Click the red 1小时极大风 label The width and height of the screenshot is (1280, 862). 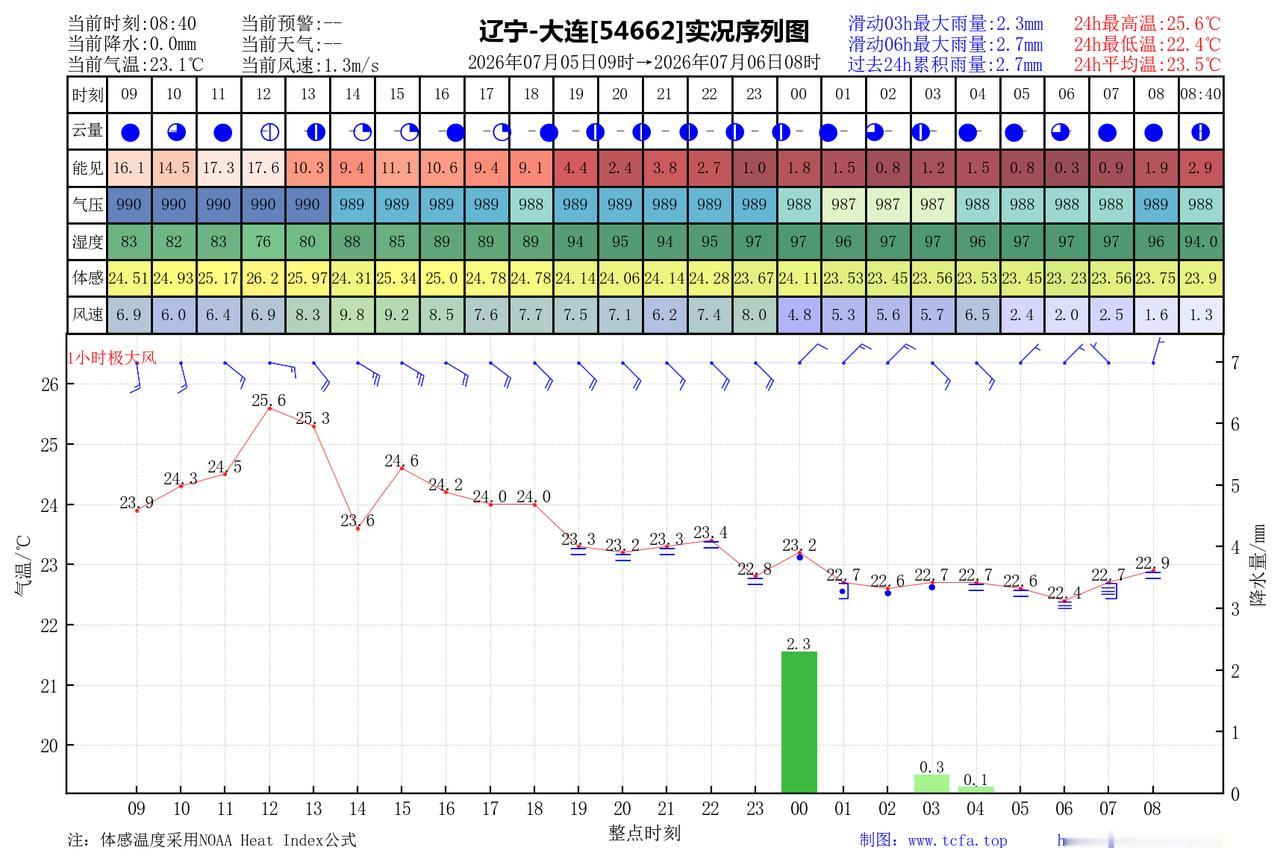point(112,357)
